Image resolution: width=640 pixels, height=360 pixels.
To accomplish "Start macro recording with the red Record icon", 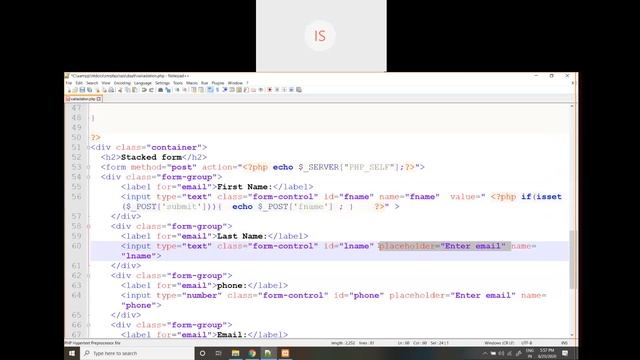I will [x=269, y=90].
